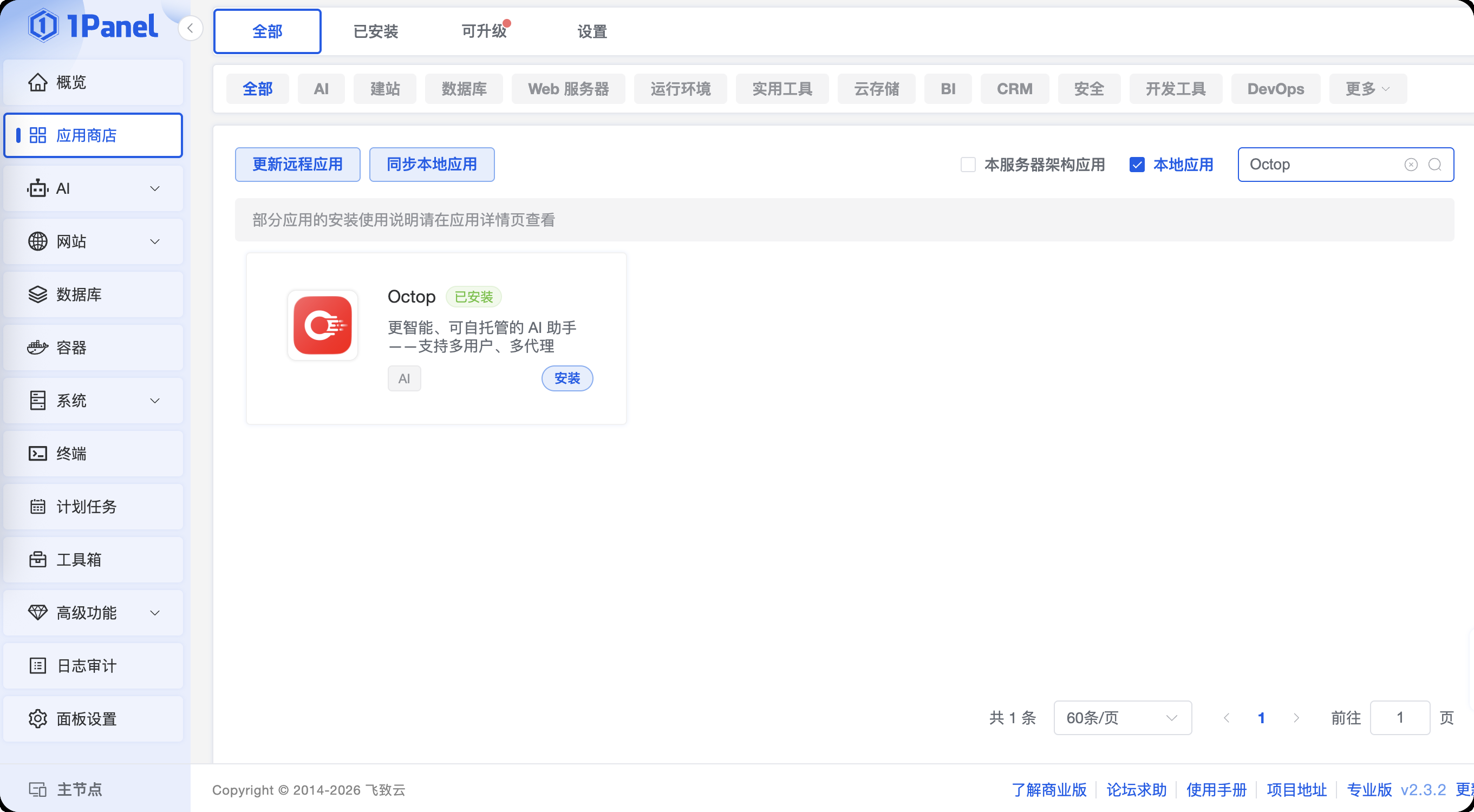This screenshot has height=812, width=1474.
Task: Click the search field containing Octop
Action: click(x=1345, y=165)
